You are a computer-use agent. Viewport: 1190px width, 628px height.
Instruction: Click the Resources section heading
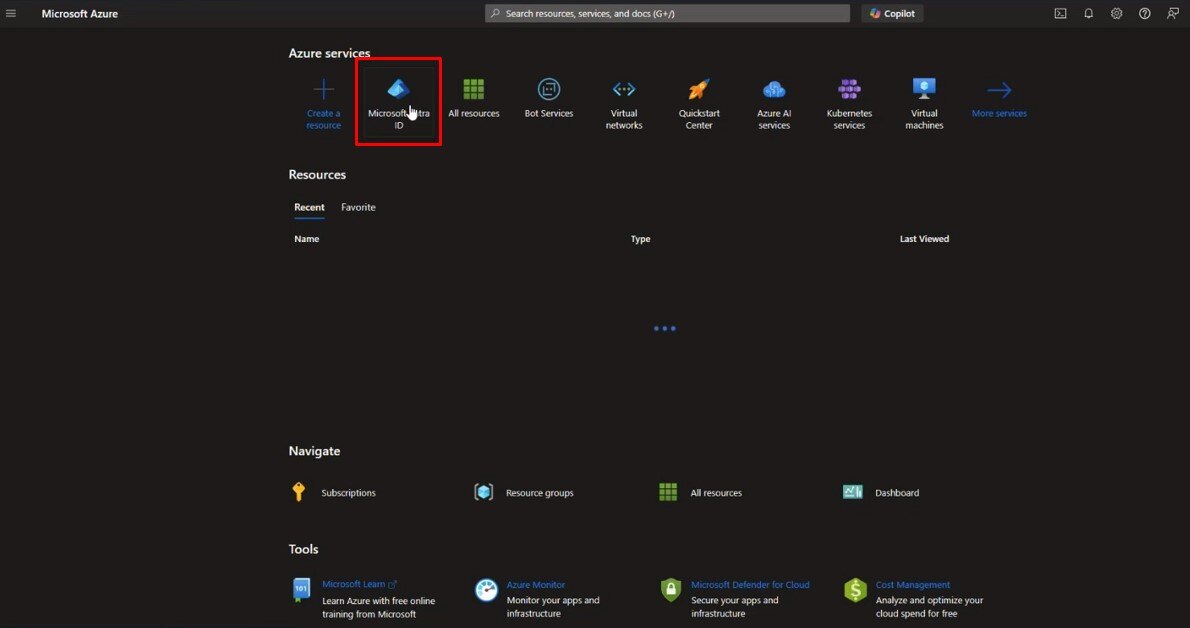pyautogui.click(x=317, y=175)
